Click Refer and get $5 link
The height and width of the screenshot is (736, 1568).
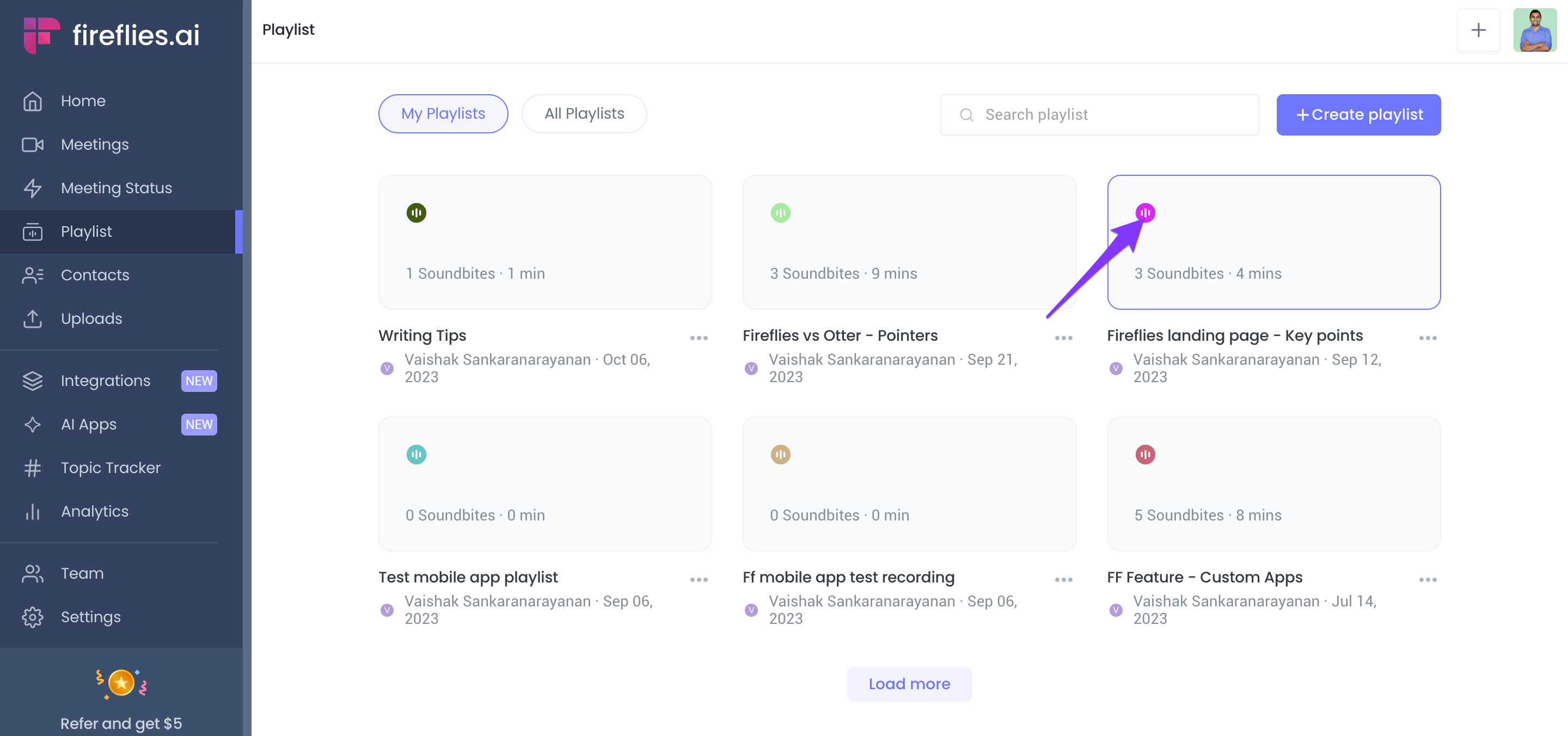point(121,723)
